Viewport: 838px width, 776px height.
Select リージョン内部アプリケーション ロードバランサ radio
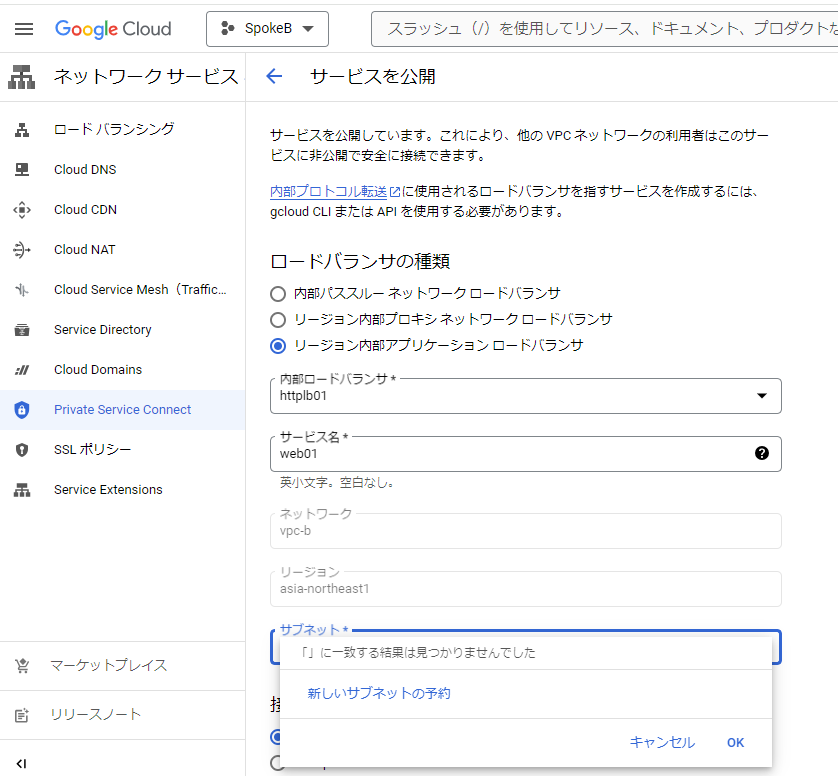tap(278, 346)
